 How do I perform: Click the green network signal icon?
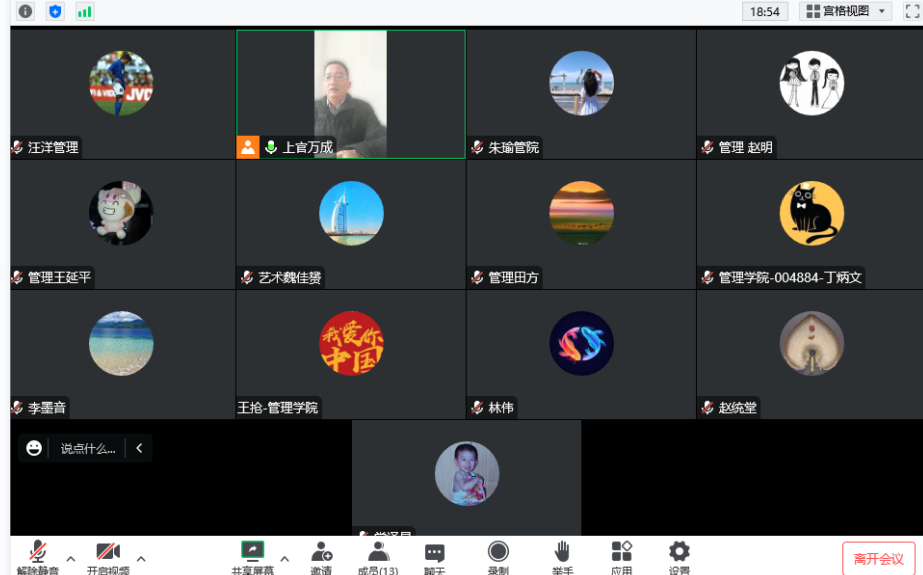click(x=84, y=11)
